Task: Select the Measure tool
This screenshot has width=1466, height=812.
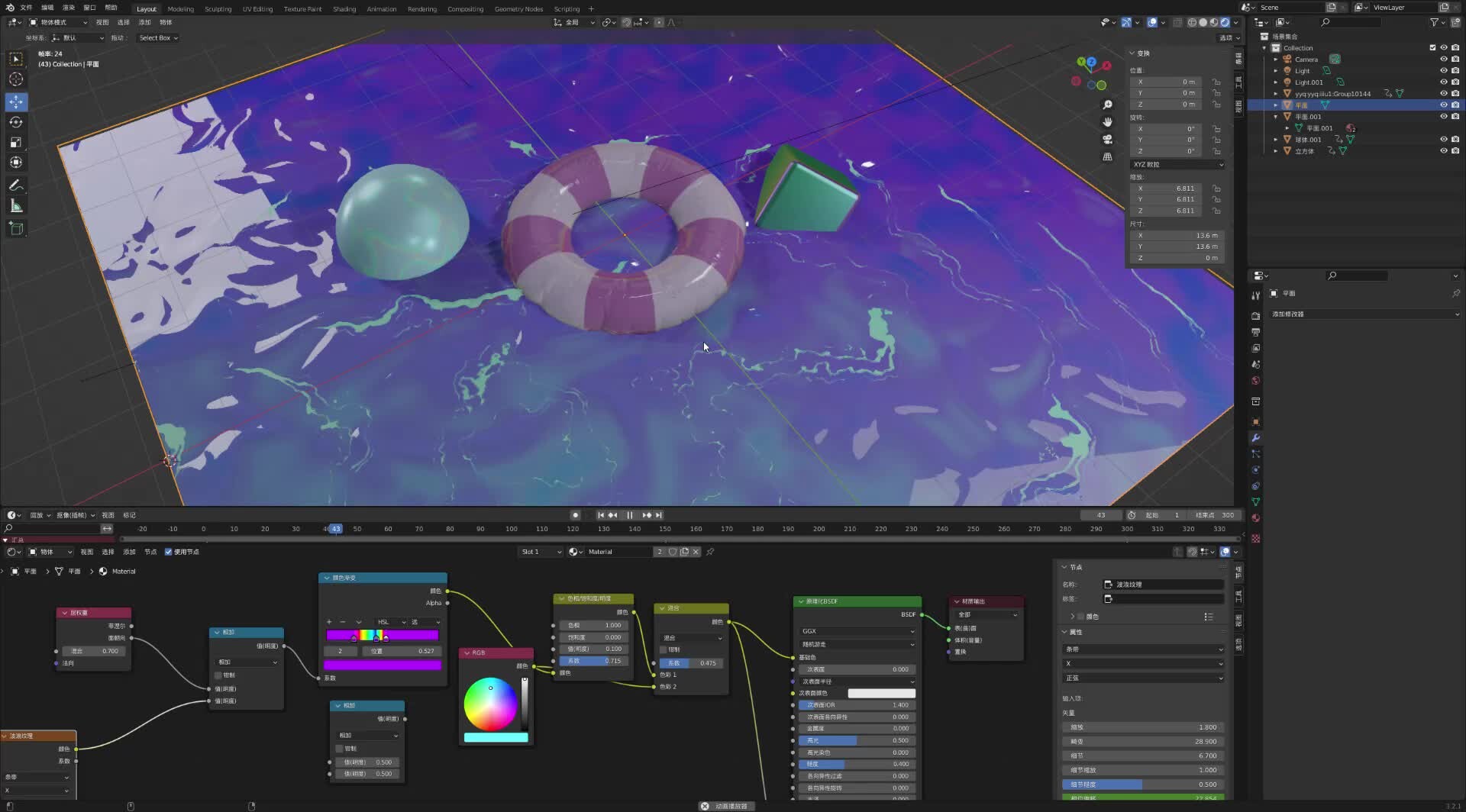Action: click(x=16, y=205)
